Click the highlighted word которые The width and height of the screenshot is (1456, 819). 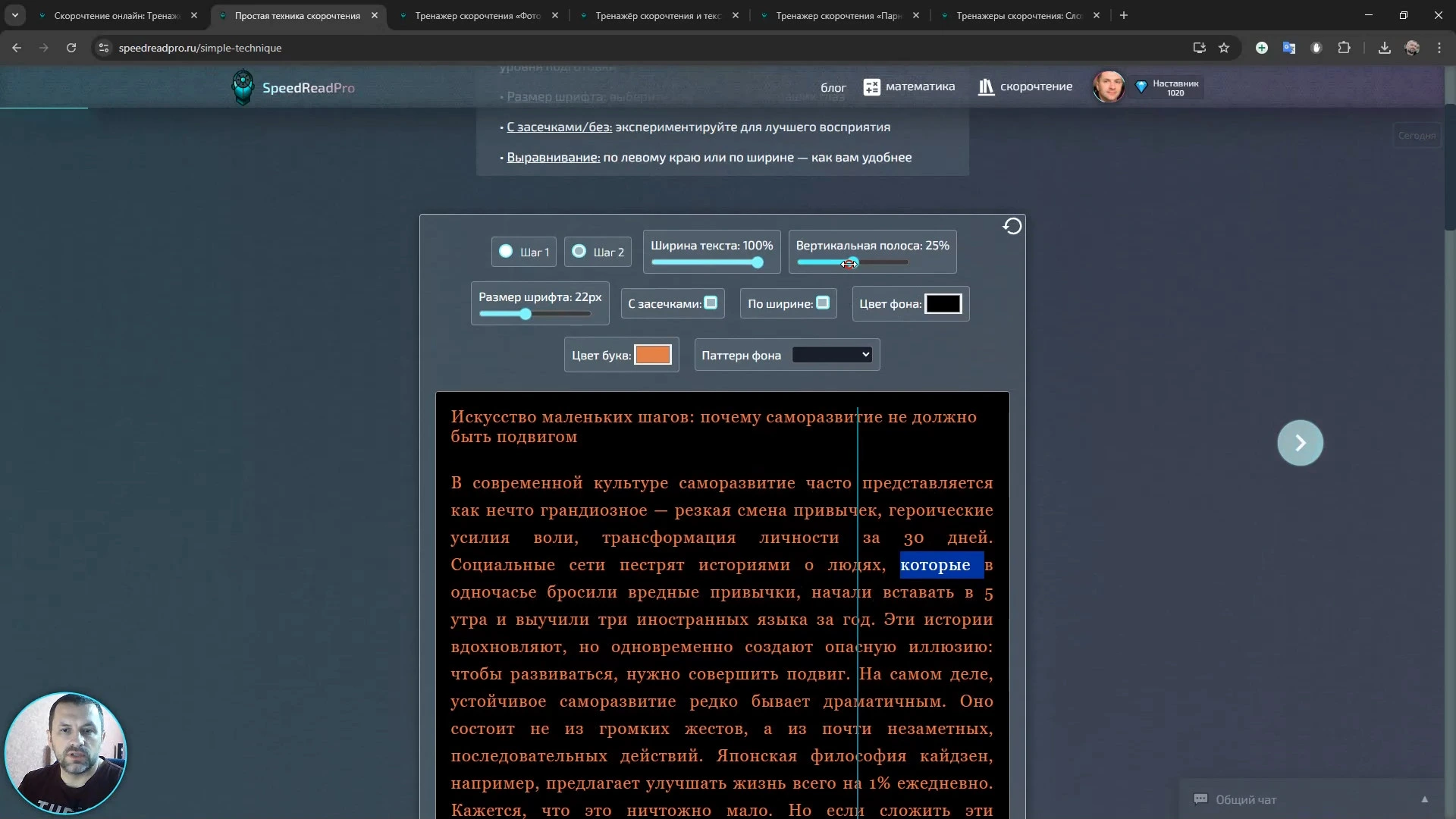coord(935,565)
